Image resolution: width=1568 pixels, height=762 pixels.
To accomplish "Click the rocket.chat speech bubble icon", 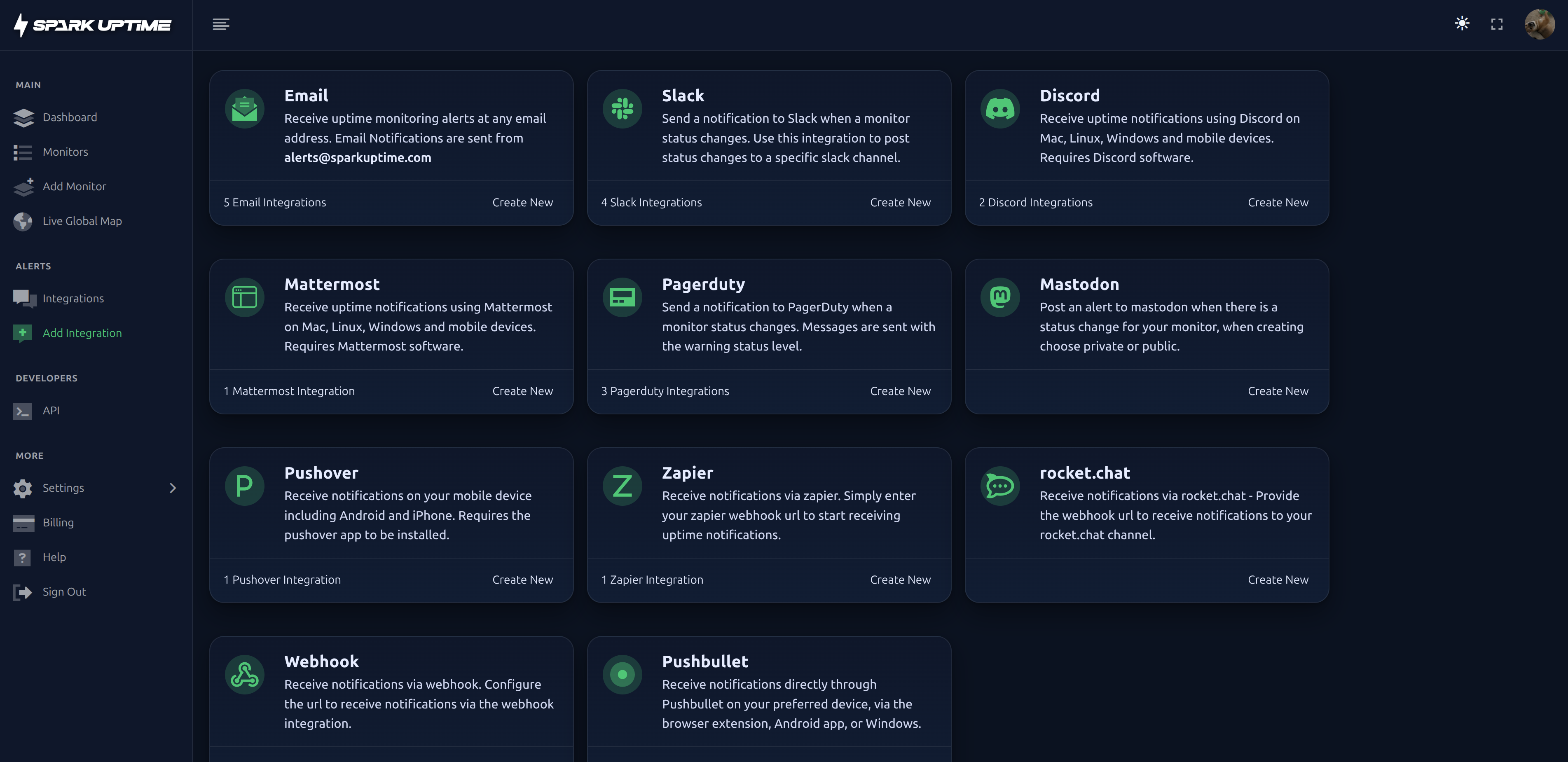I will pyautogui.click(x=999, y=486).
